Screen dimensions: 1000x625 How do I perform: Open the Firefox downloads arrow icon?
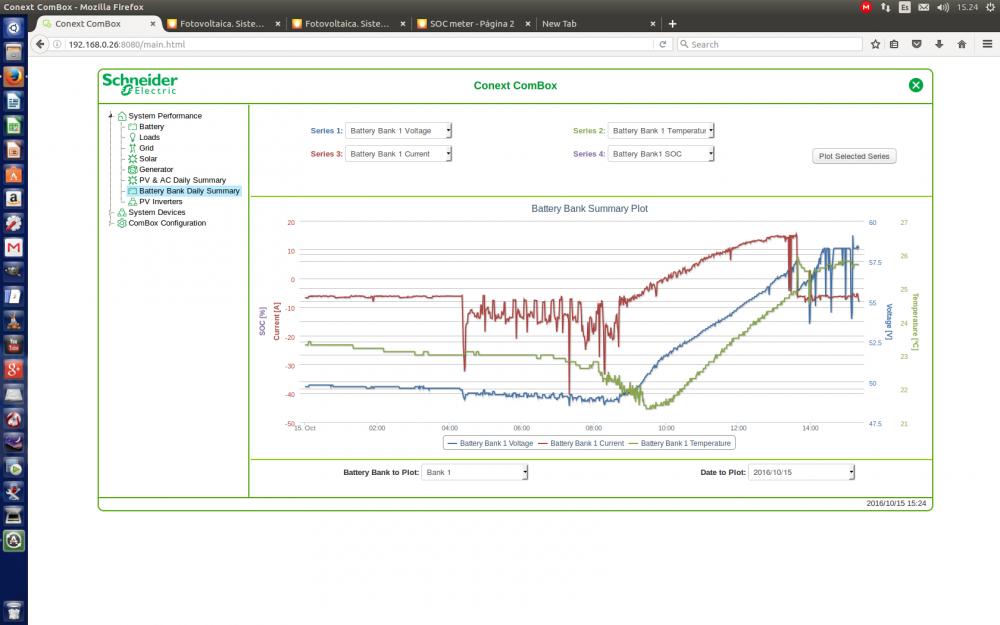(939, 44)
